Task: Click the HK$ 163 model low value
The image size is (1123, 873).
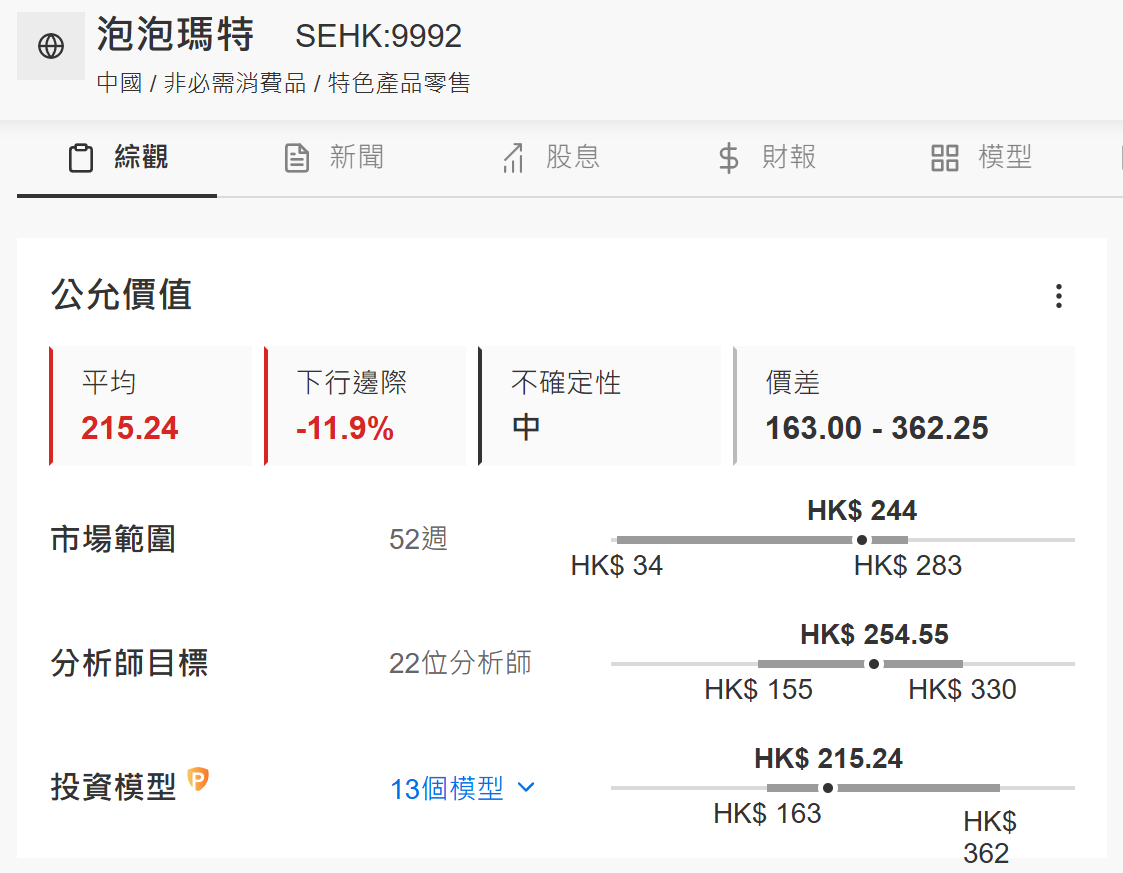Action: coord(767,814)
